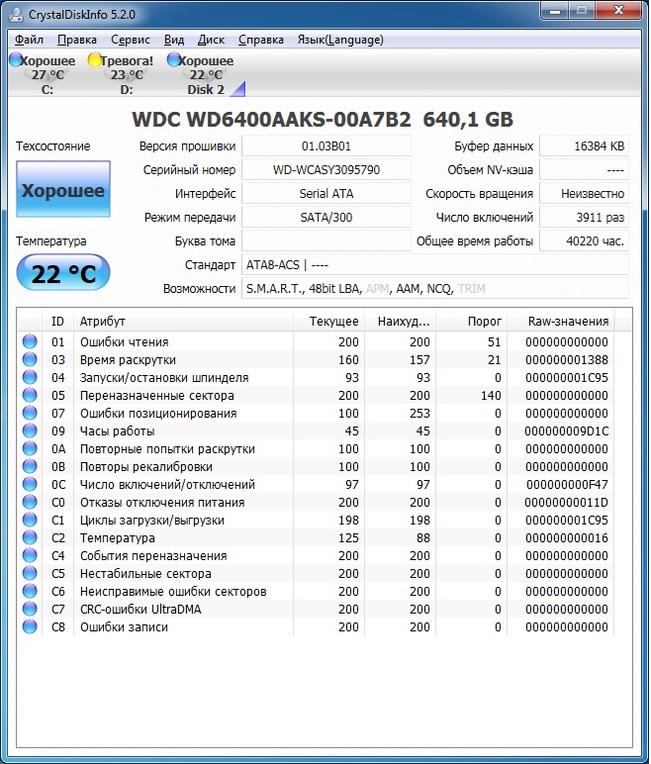Click raw value 00000000011D in row C0

566,502
